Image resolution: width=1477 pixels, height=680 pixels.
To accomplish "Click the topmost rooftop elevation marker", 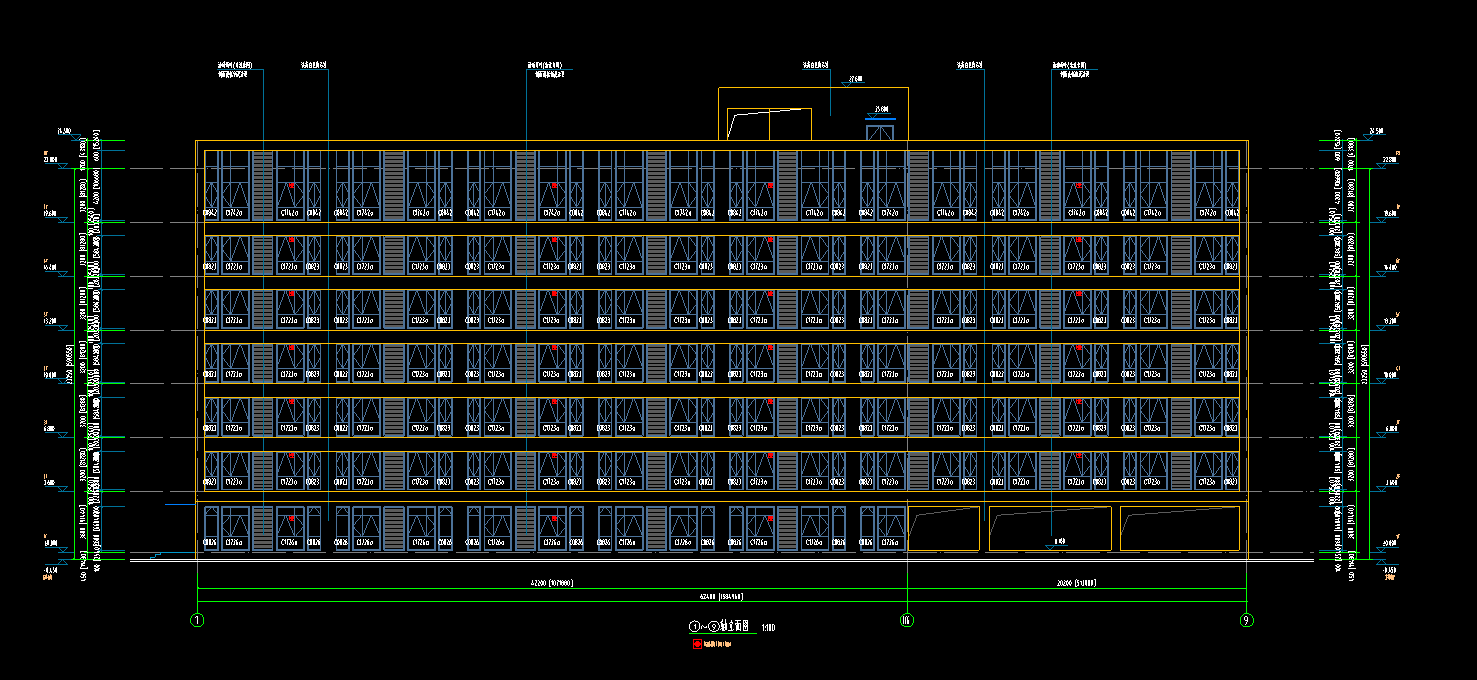I will click(x=854, y=80).
